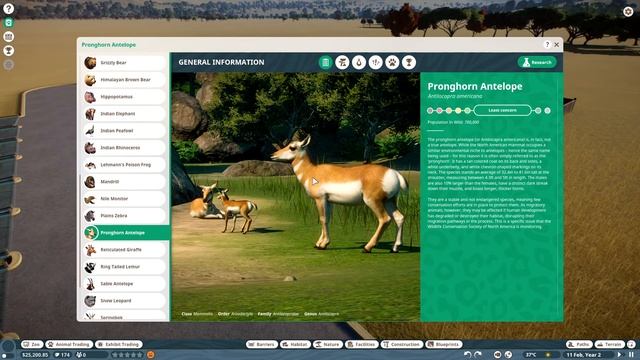Open the Blueprints menu
The width and height of the screenshot is (640, 360).
pos(444,344)
